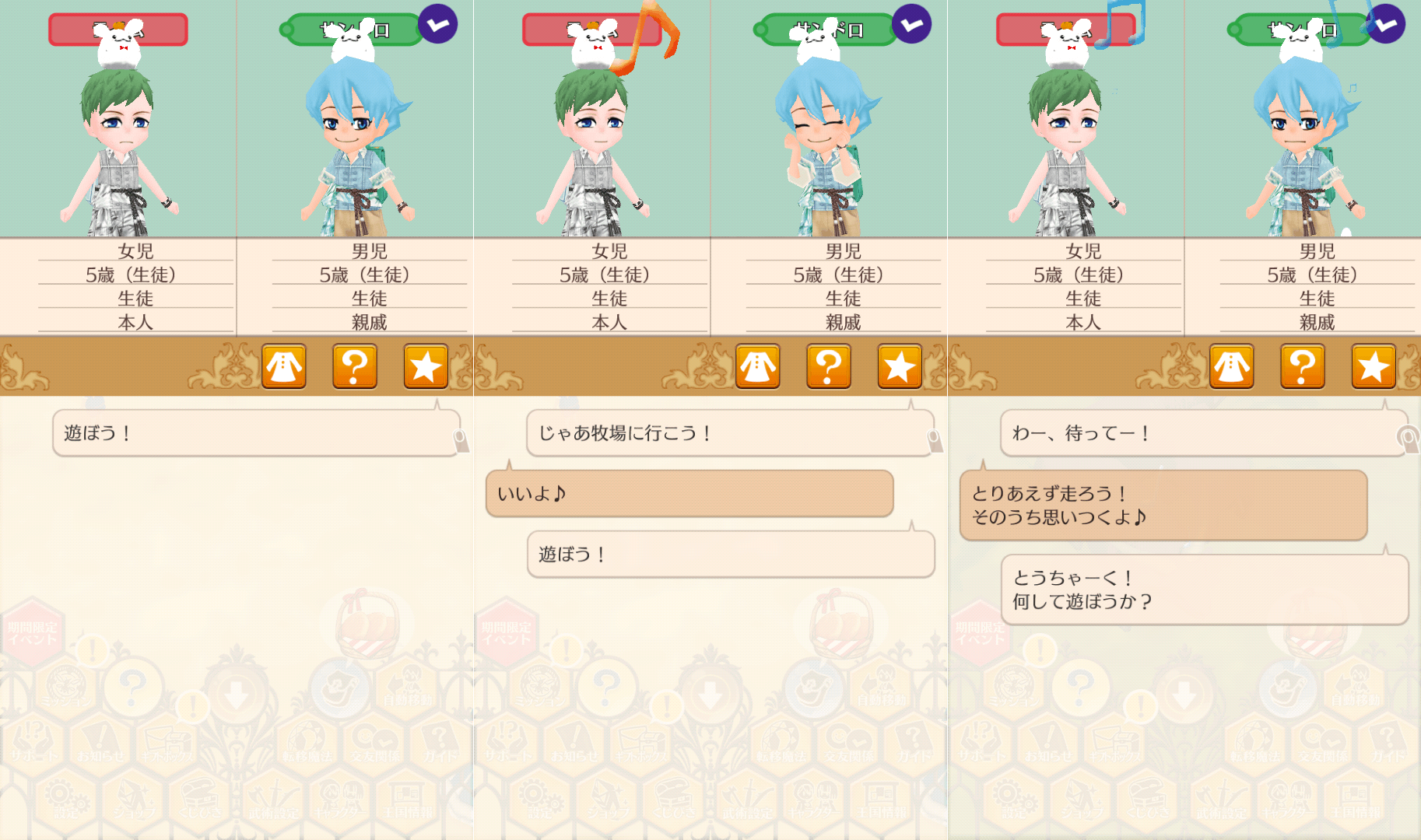Tap the わー、待ってー！ speech bubble
1421x840 pixels.
click(1204, 433)
